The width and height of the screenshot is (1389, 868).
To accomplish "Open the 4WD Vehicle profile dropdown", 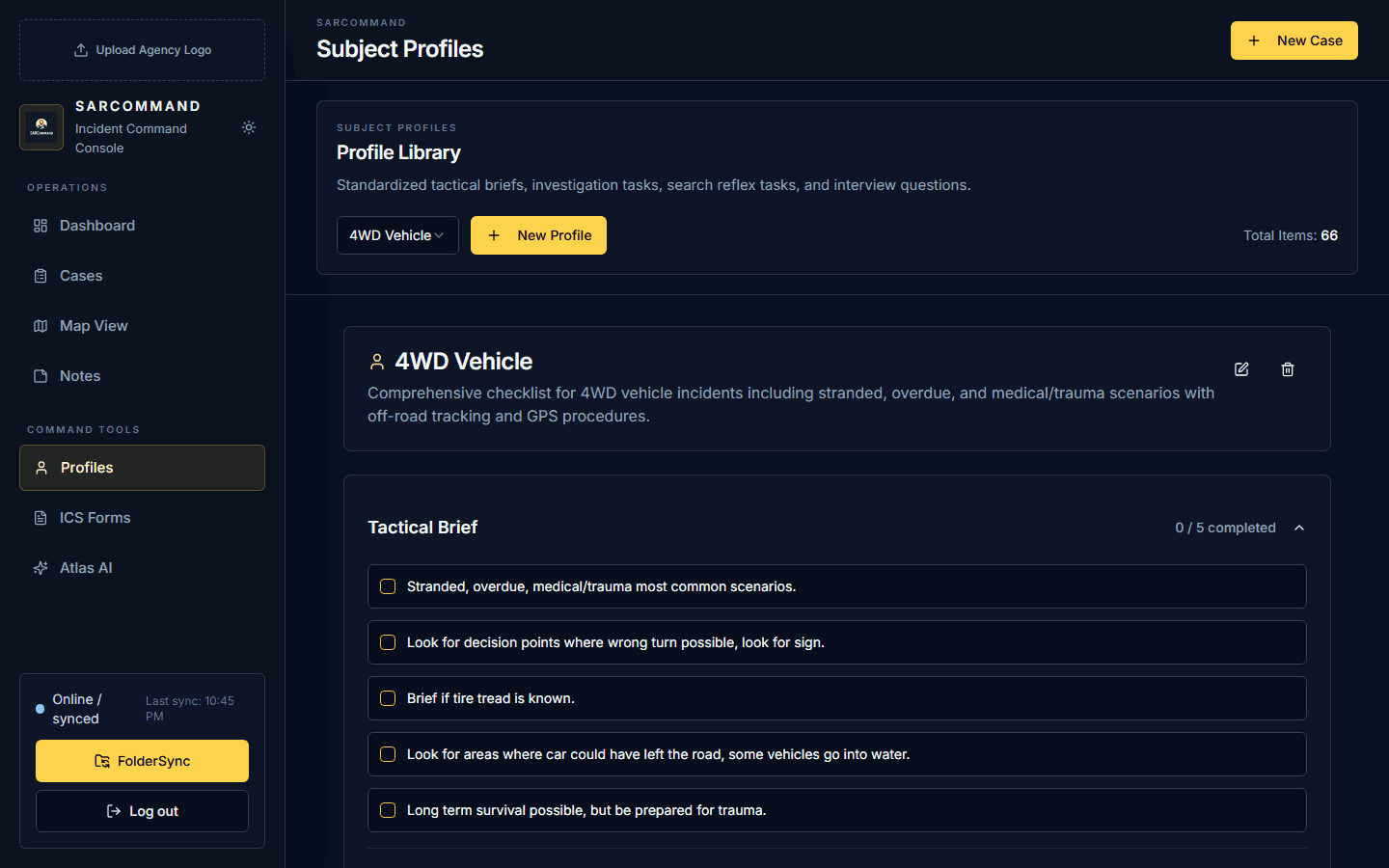I will [x=397, y=235].
